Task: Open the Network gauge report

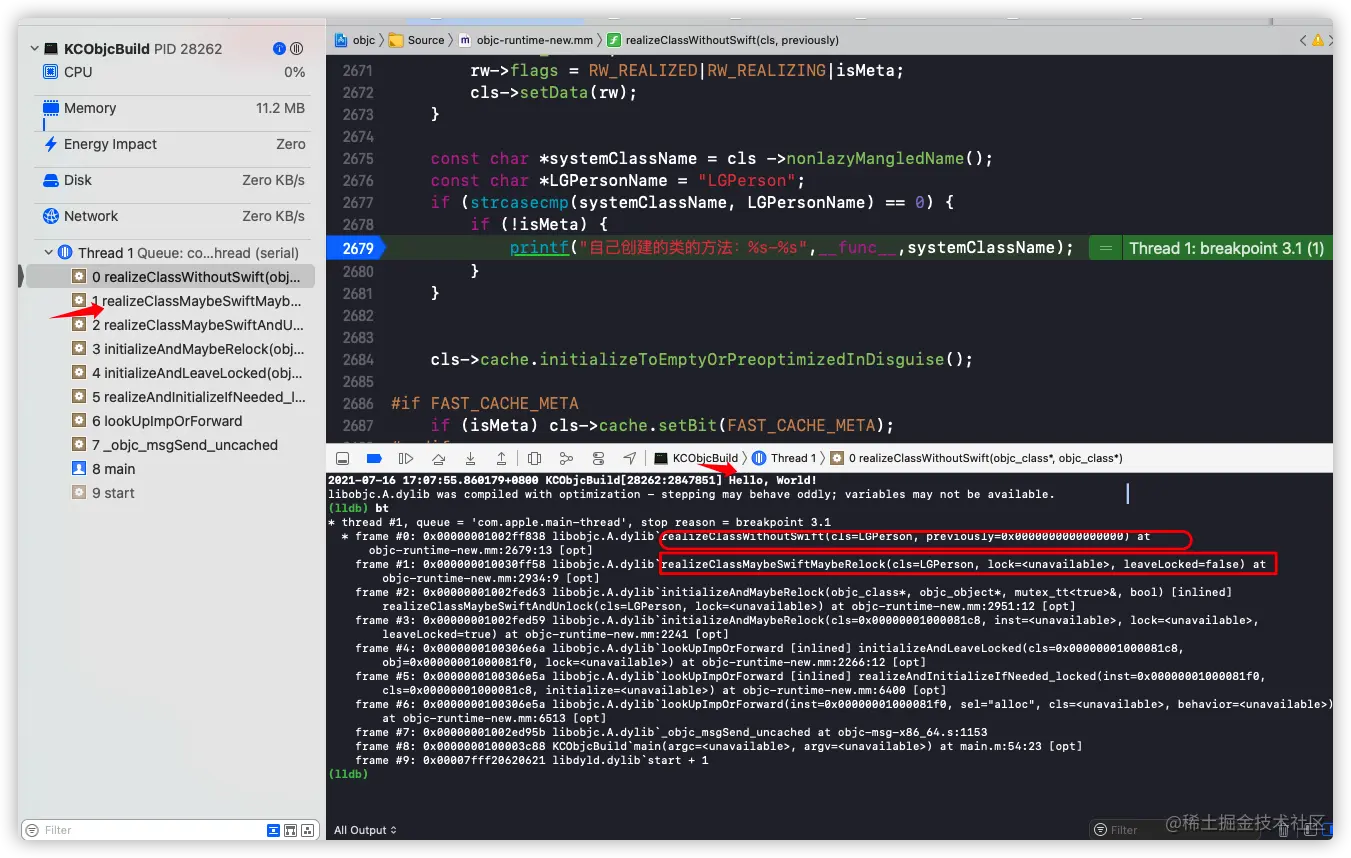Action: [x=173, y=216]
